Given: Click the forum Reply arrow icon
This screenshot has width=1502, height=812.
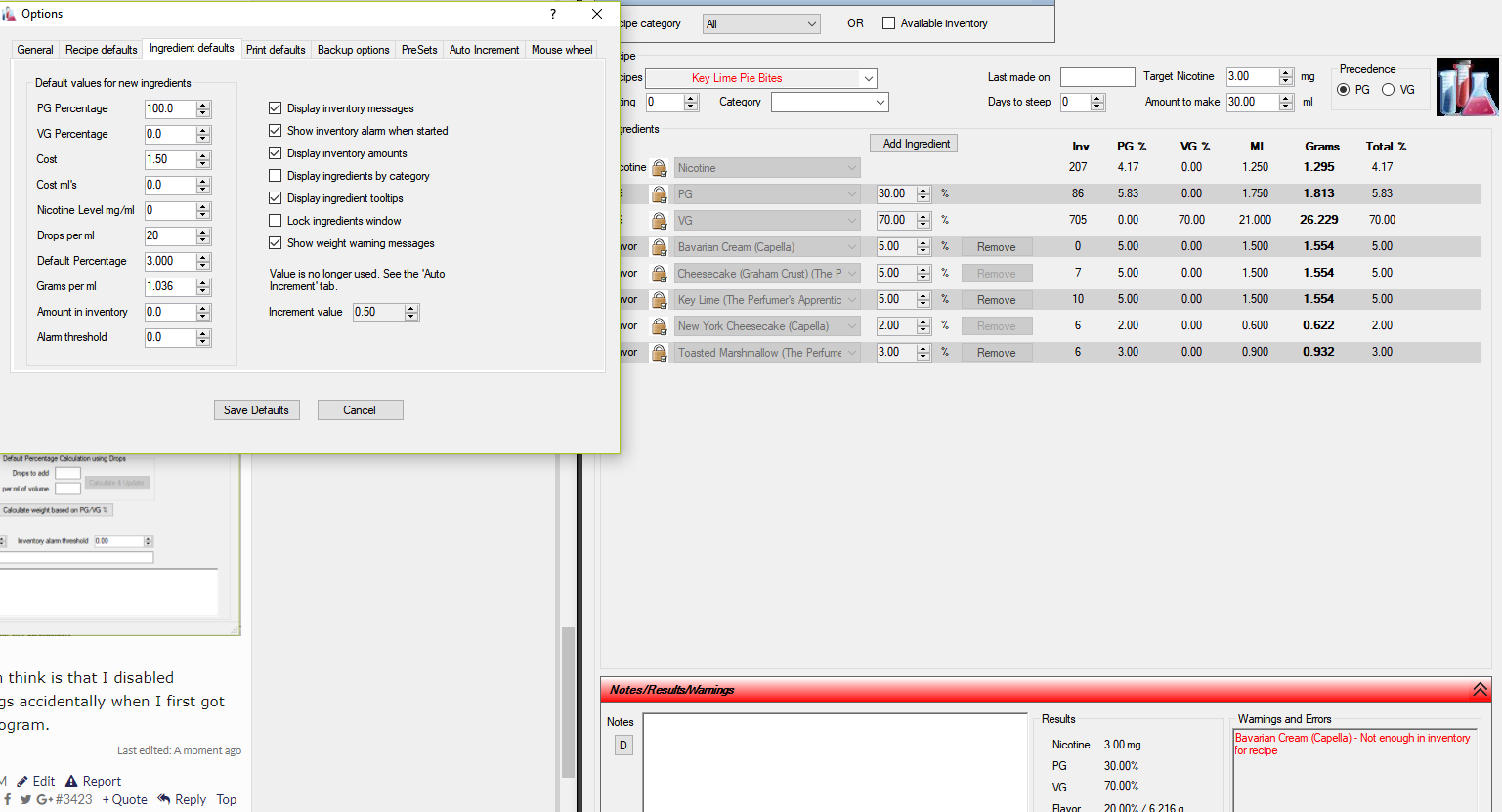Looking at the screenshot, I should coord(164,799).
